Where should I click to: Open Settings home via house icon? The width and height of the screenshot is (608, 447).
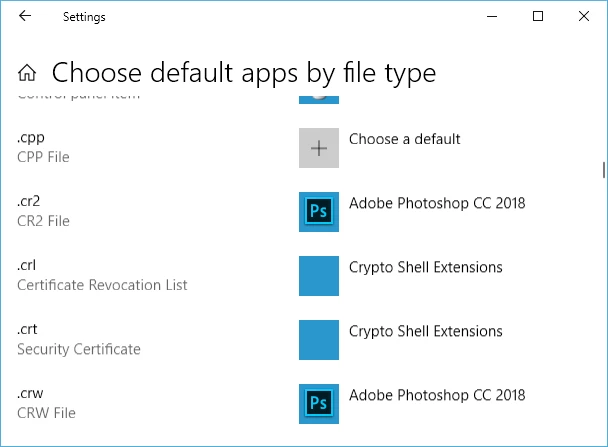(27, 73)
